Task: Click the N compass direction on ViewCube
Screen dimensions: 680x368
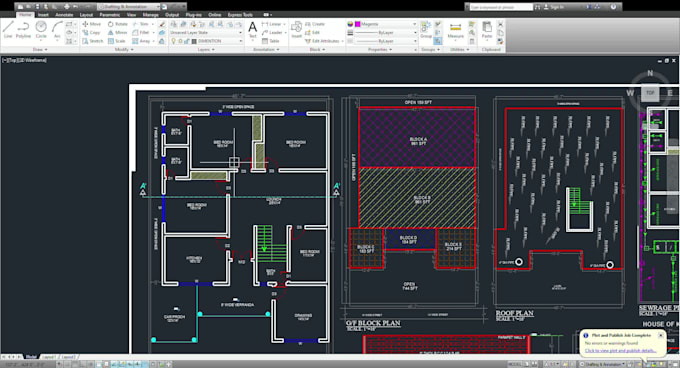Action: [650, 73]
